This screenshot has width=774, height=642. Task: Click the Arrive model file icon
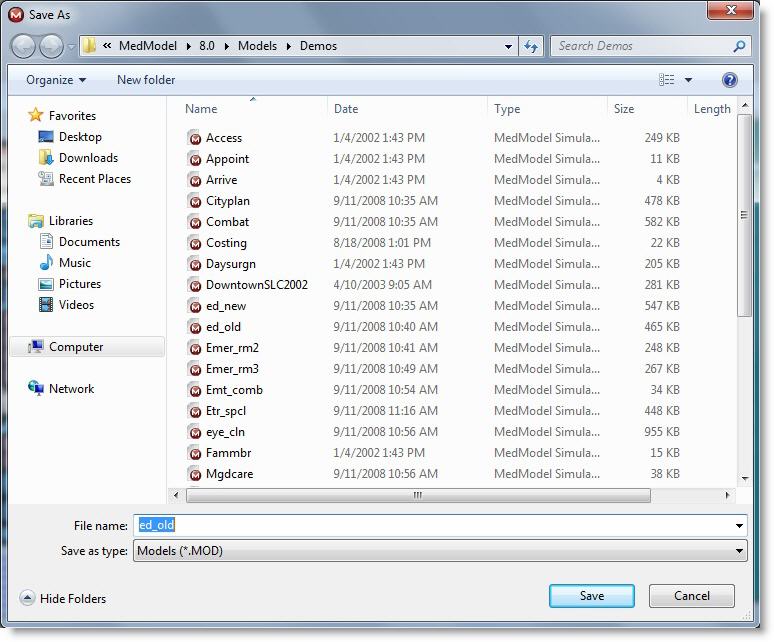(195, 180)
